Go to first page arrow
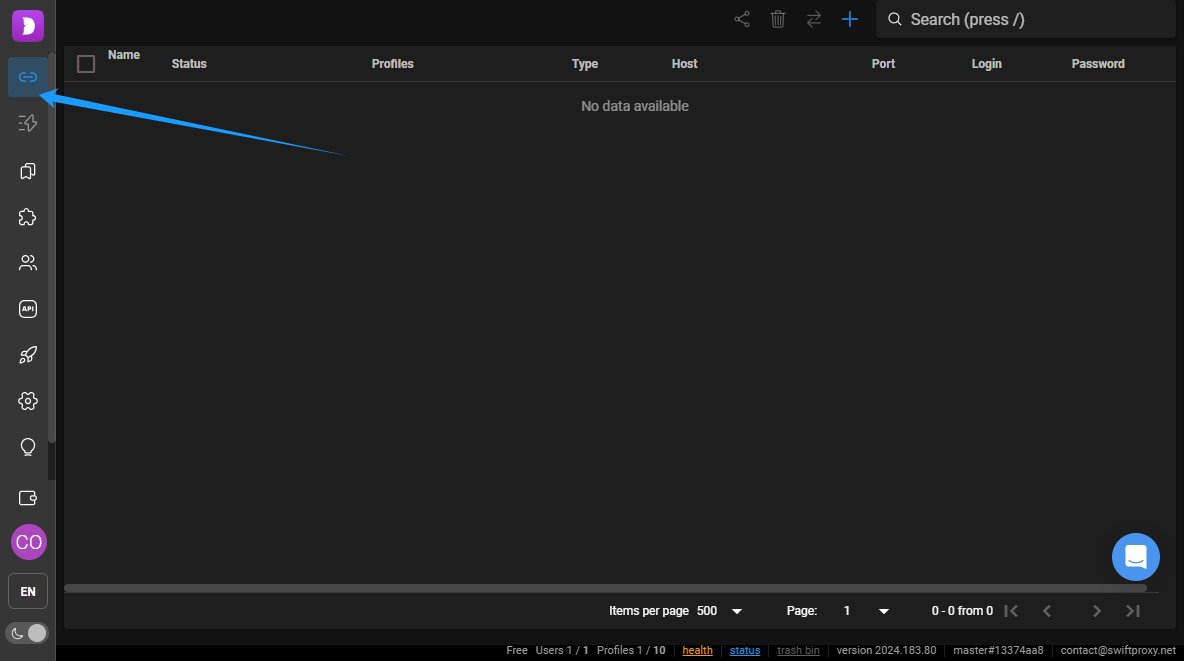This screenshot has width=1184, height=661. 1011,611
